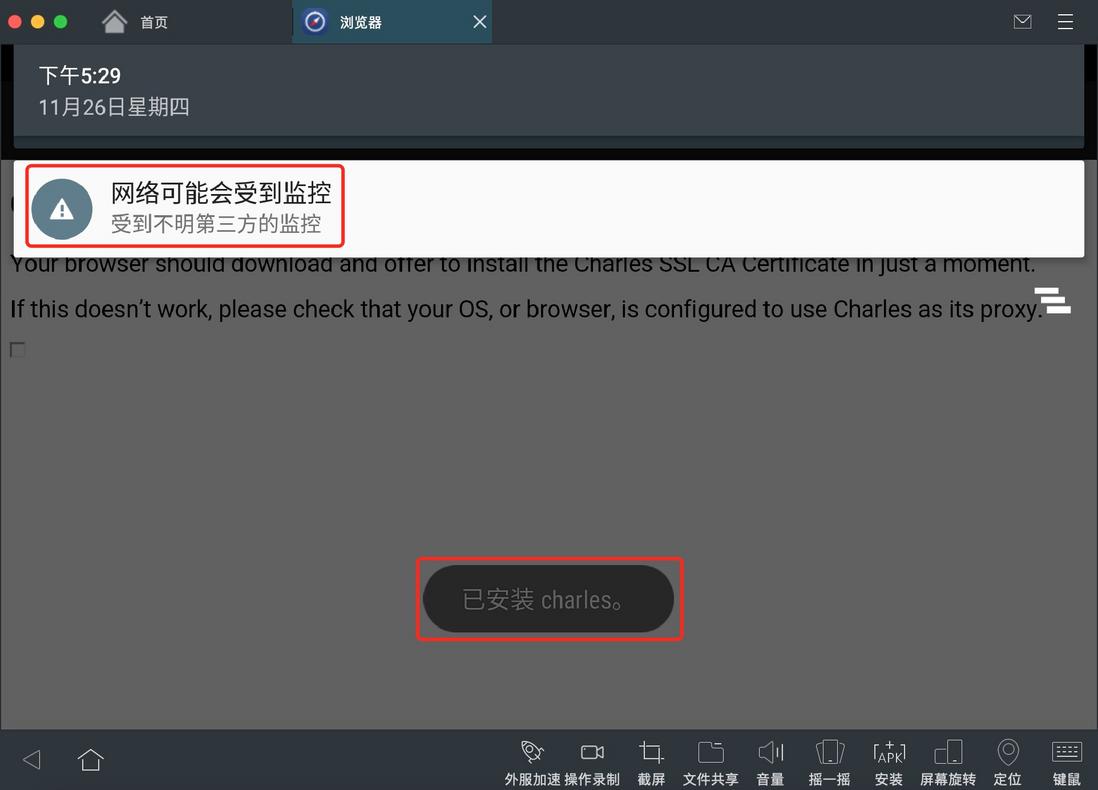Tap the 已安装 charles toast message
The width and height of the screenshot is (1098, 790).
point(548,600)
